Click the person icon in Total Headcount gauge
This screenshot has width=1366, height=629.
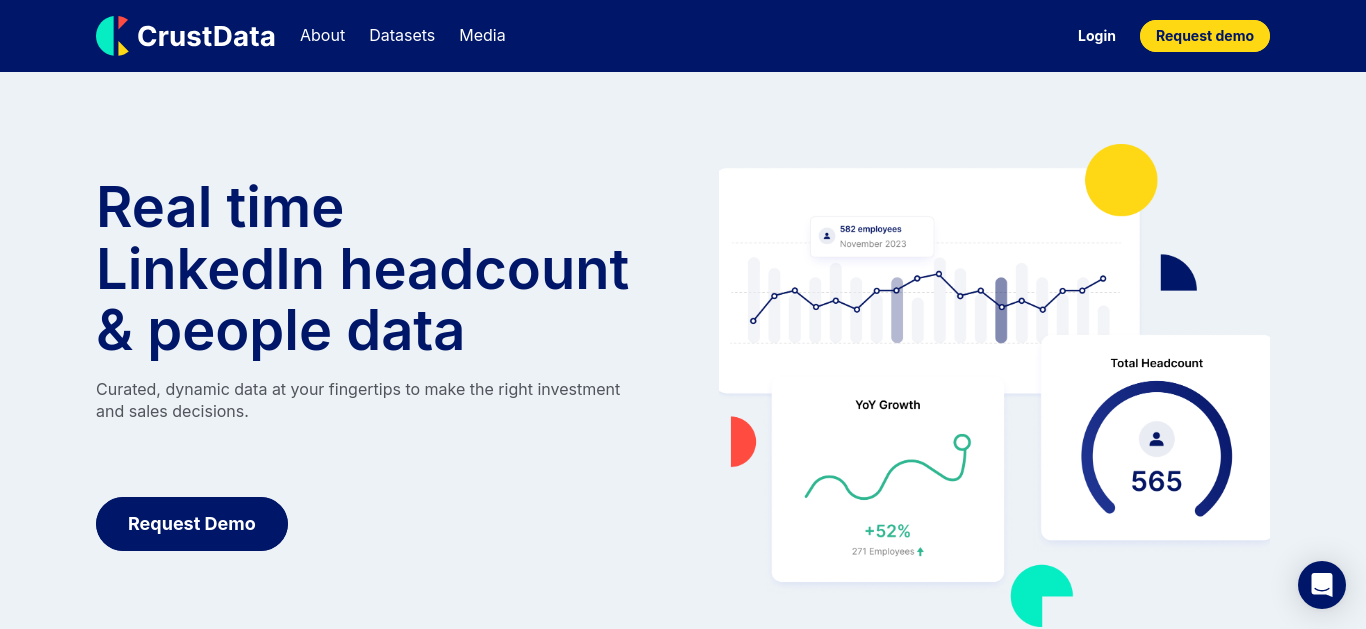pos(1157,439)
